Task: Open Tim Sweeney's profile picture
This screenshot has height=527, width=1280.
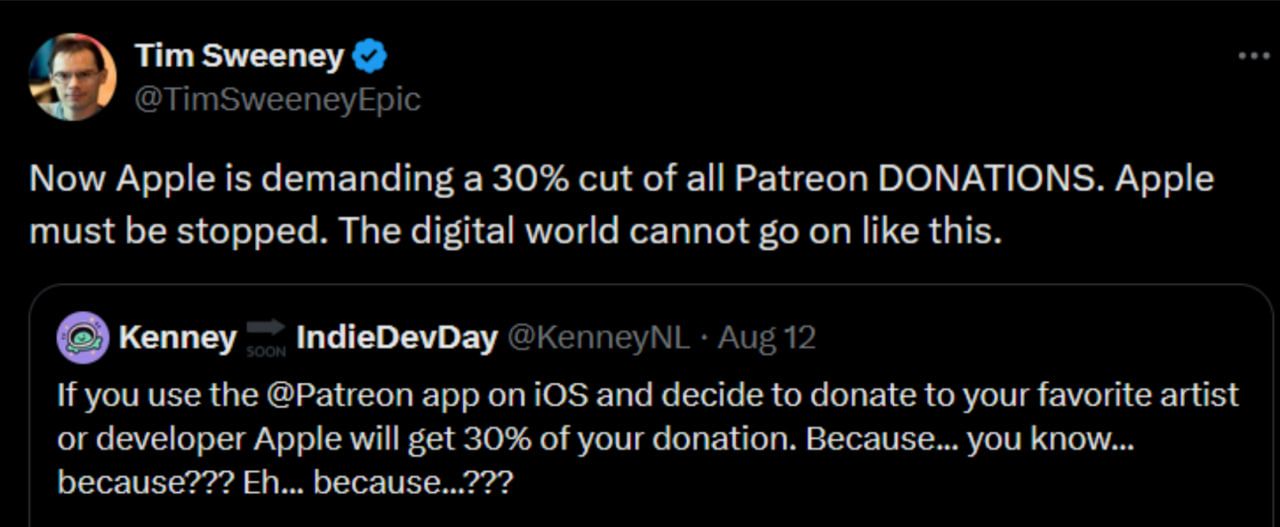Action: 71,77
